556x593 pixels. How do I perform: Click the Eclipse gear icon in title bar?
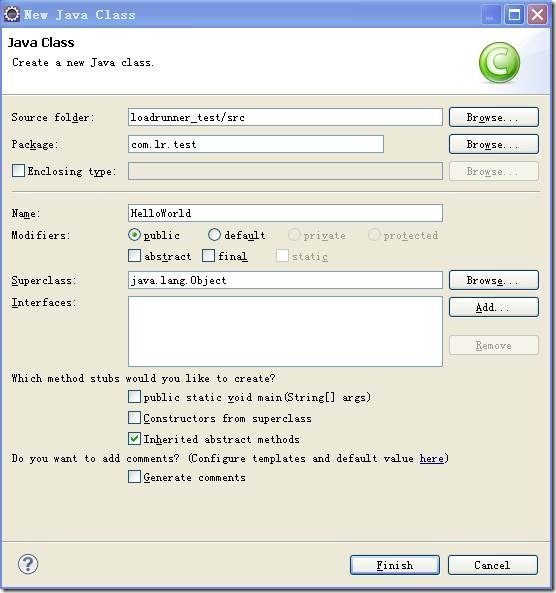[11, 14]
